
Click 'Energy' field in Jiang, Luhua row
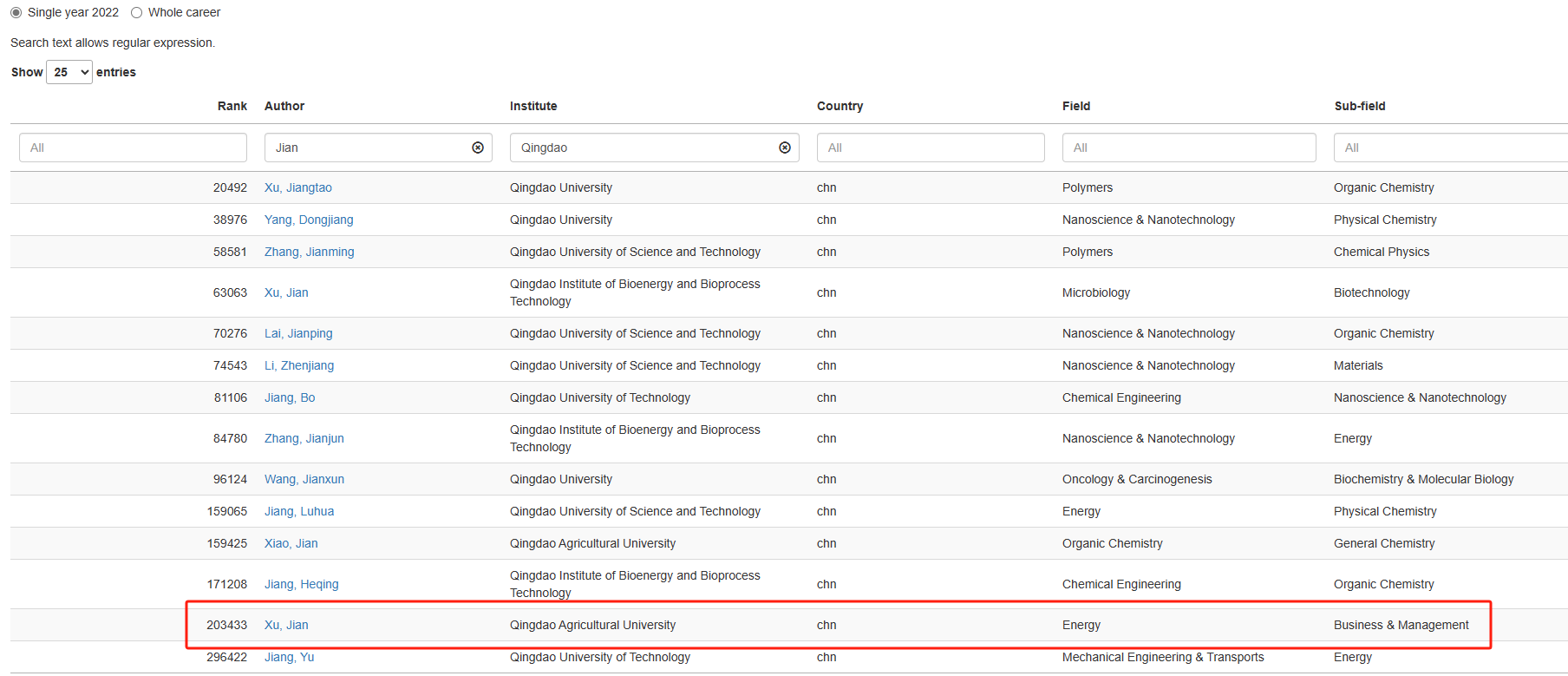coord(1081,511)
